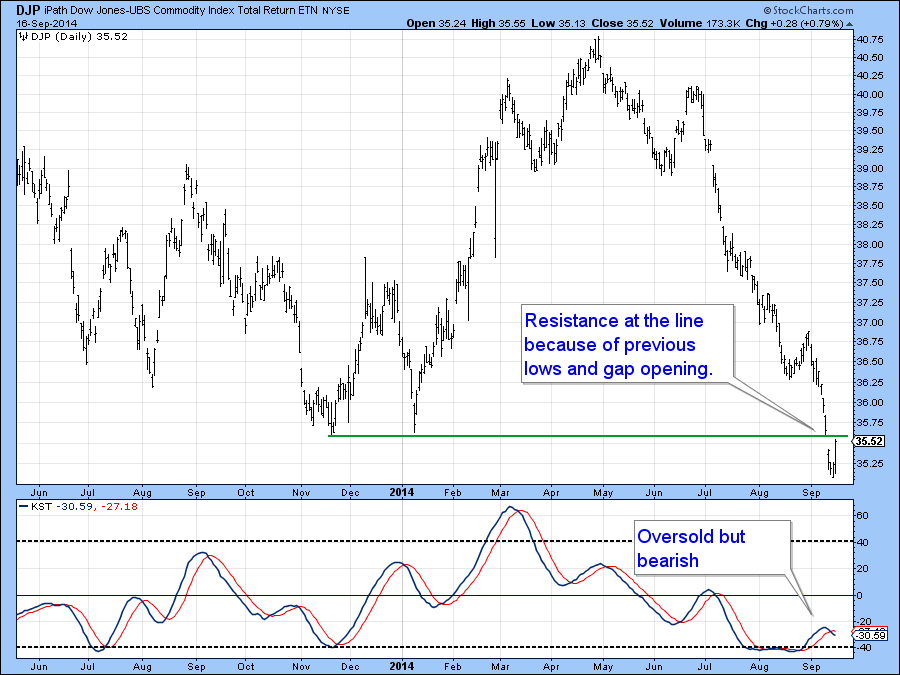Click the 39.50 price axis label
The width and height of the screenshot is (900, 675).
pyautogui.click(x=869, y=131)
